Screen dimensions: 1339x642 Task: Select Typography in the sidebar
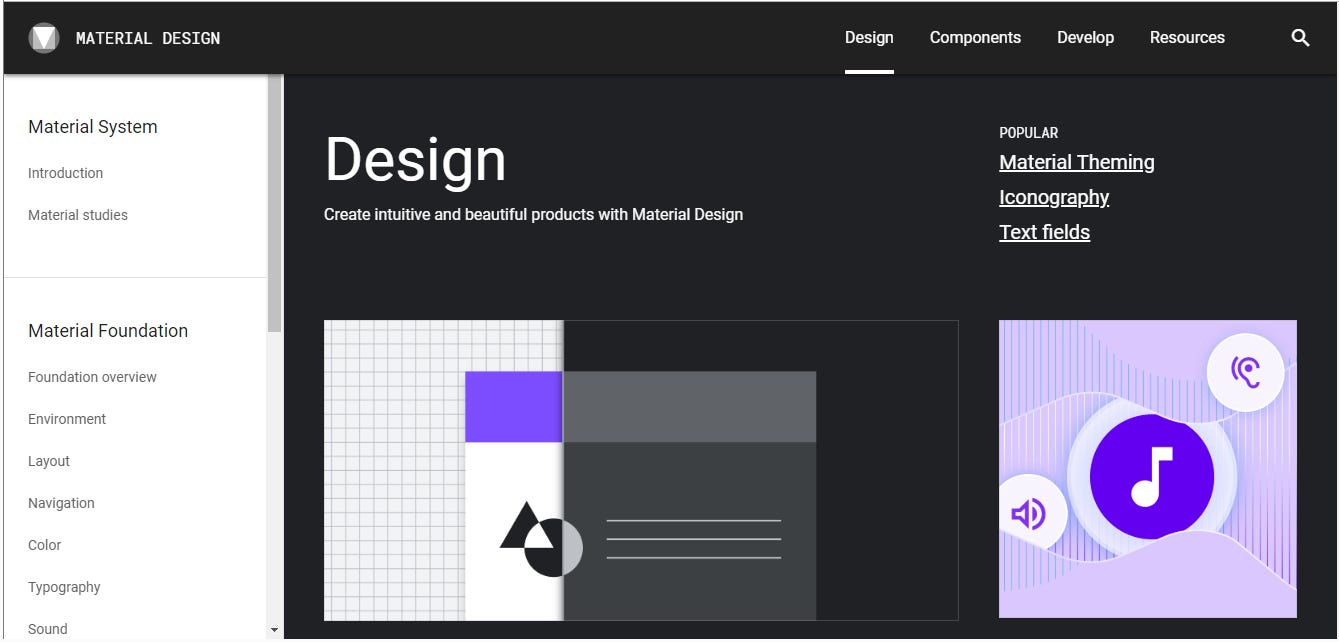click(64, 587)
